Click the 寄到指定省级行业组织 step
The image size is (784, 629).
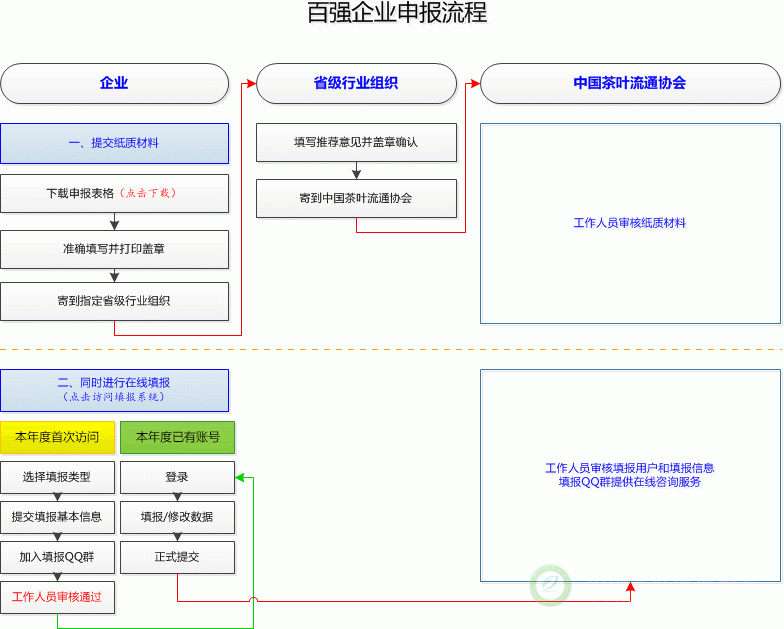[x=114, y=301]
